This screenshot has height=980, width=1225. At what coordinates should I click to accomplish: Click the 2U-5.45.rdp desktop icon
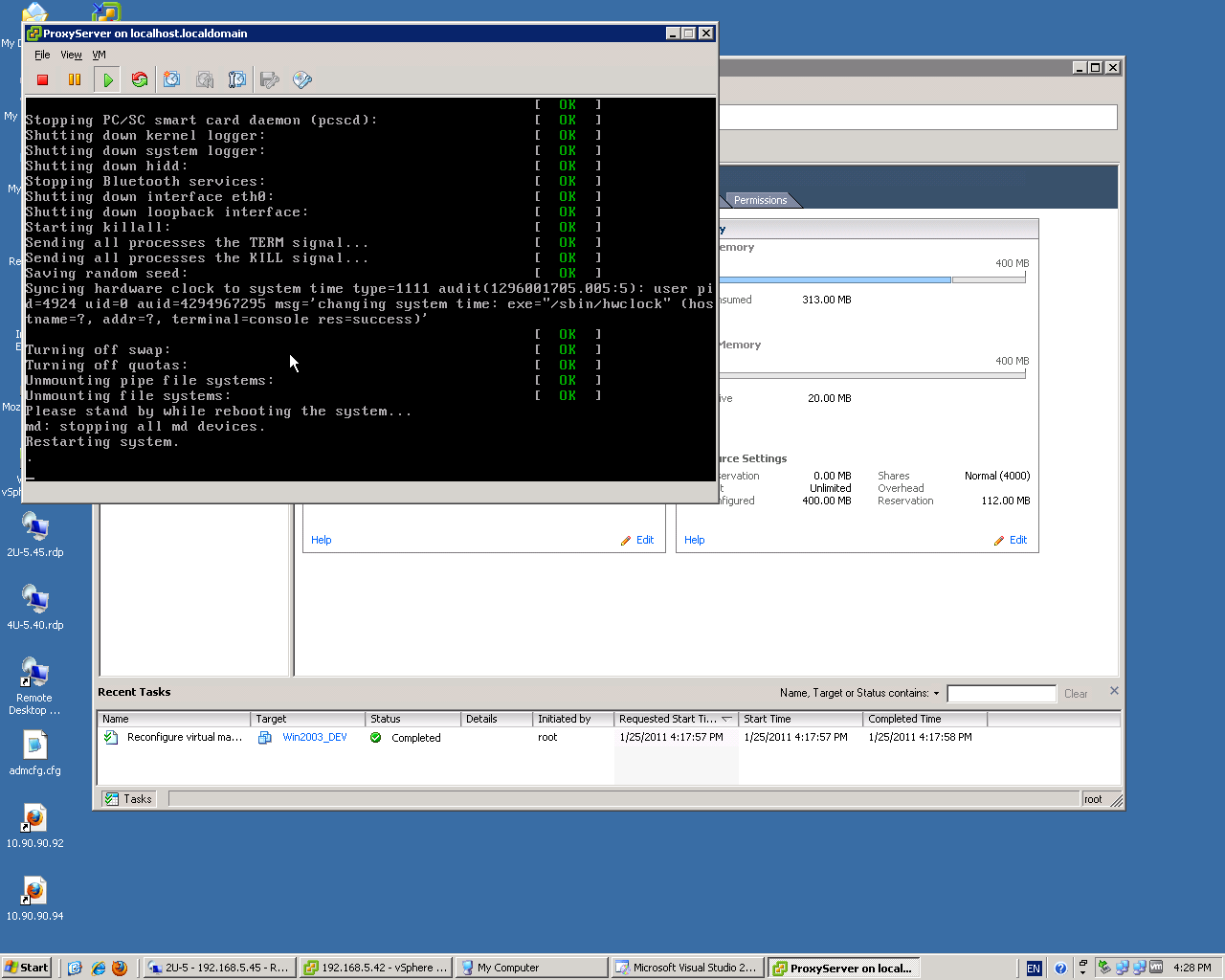tap(35, 534)
